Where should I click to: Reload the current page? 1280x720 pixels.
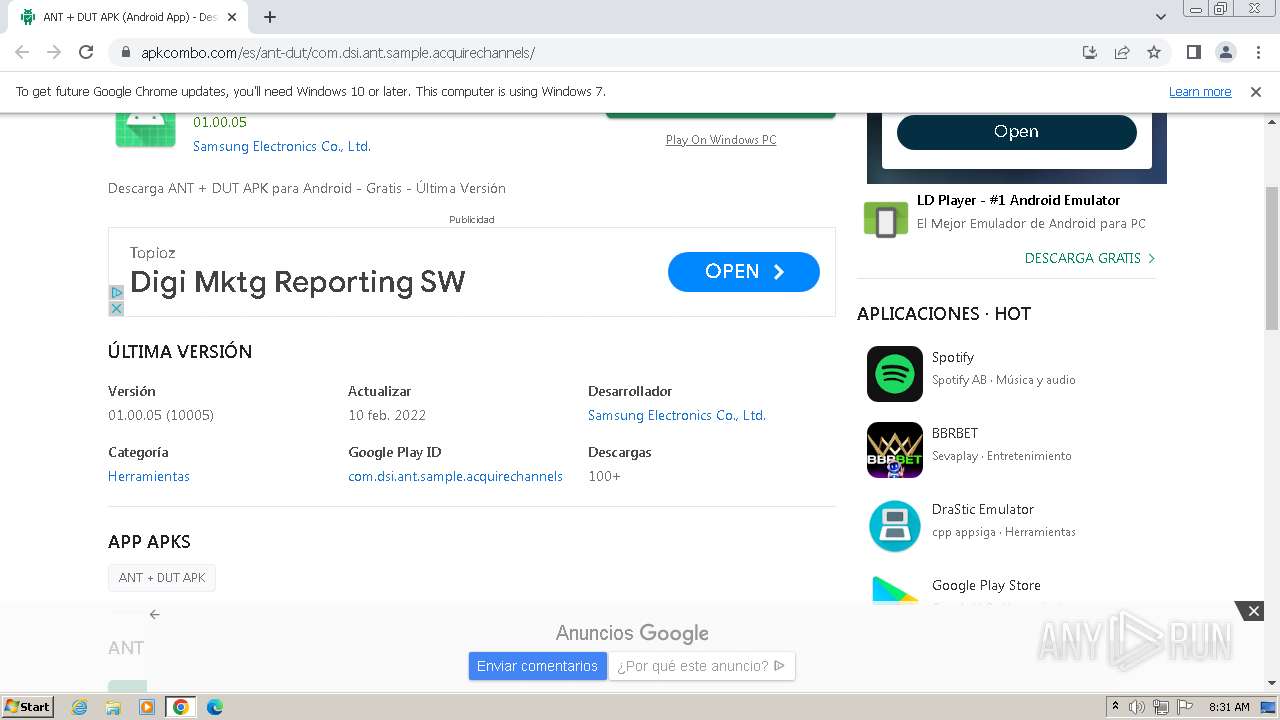click(86, 52)
